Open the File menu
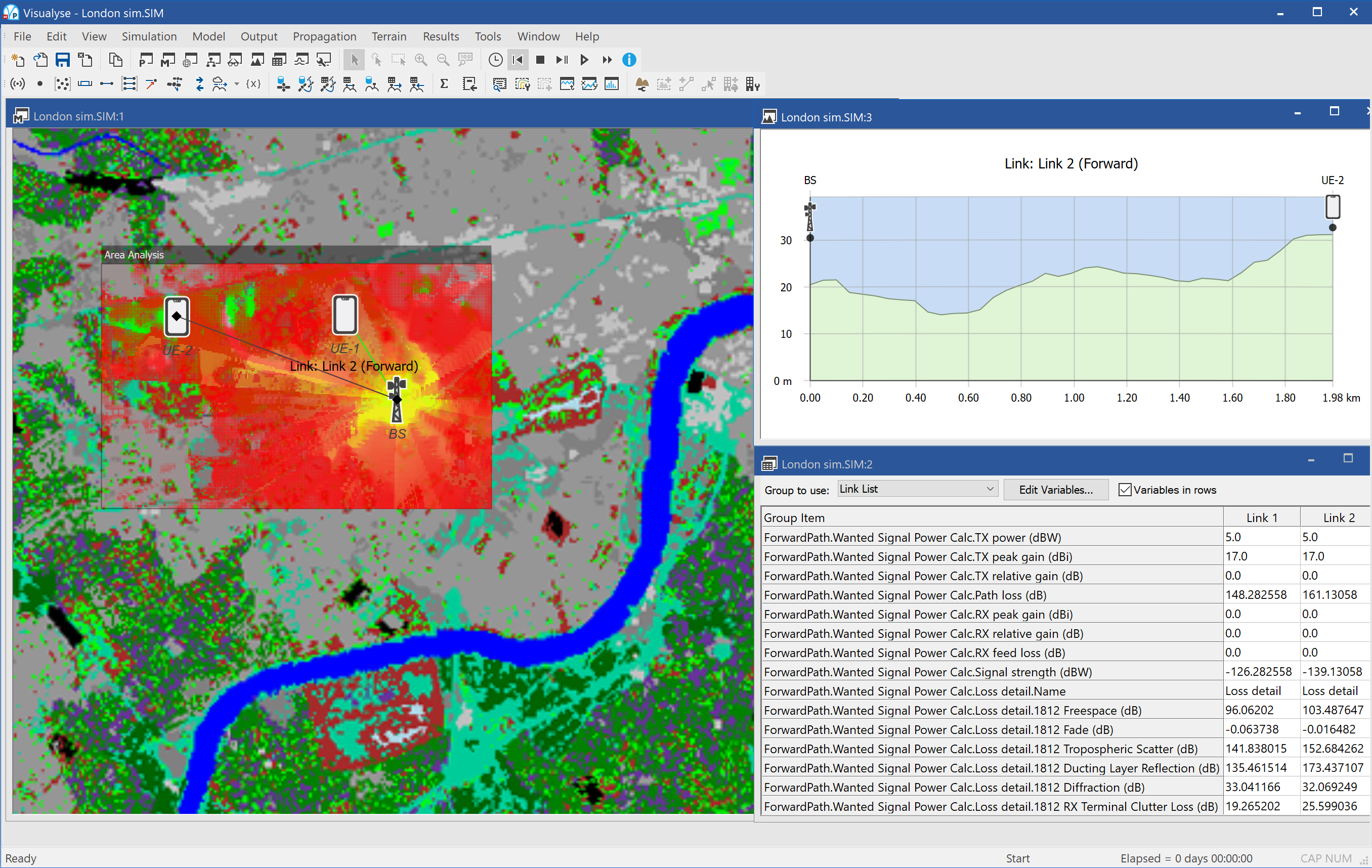The image size is (1372, 868). click(23, 36)
